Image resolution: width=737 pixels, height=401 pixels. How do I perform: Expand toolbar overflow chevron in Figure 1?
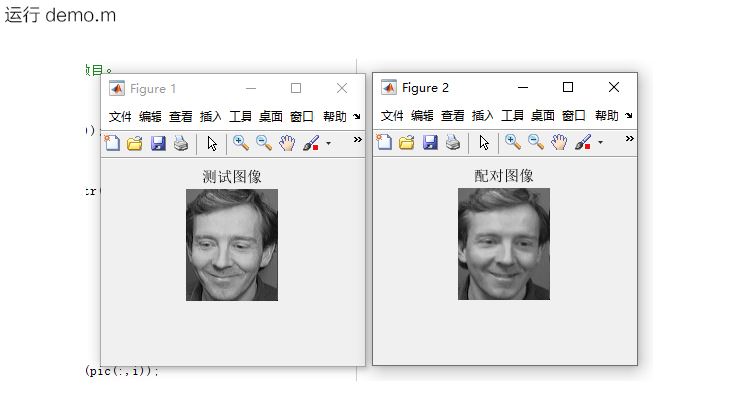[x=358, y=139]
